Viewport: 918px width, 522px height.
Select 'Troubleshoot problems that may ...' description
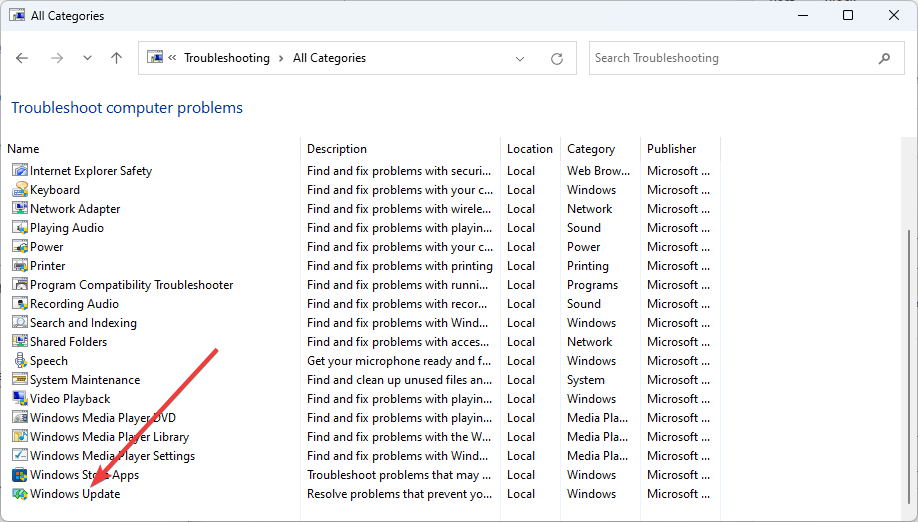(x=399, y=475)
